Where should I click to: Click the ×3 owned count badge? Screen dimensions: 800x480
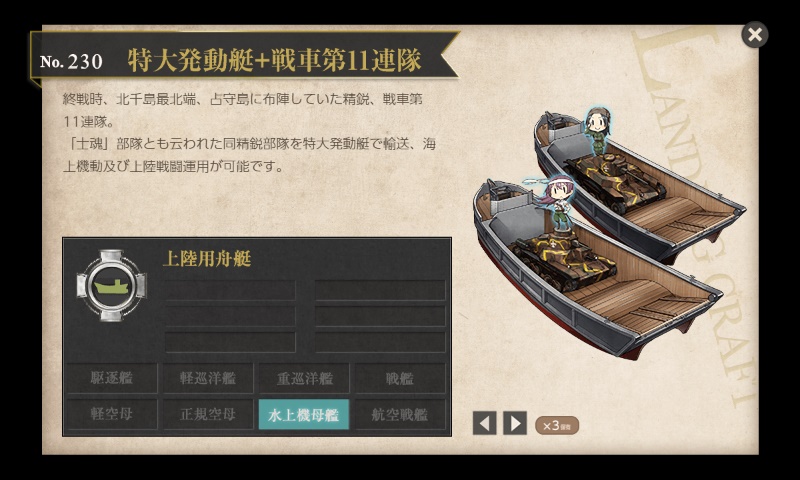(x=557, y=425)
